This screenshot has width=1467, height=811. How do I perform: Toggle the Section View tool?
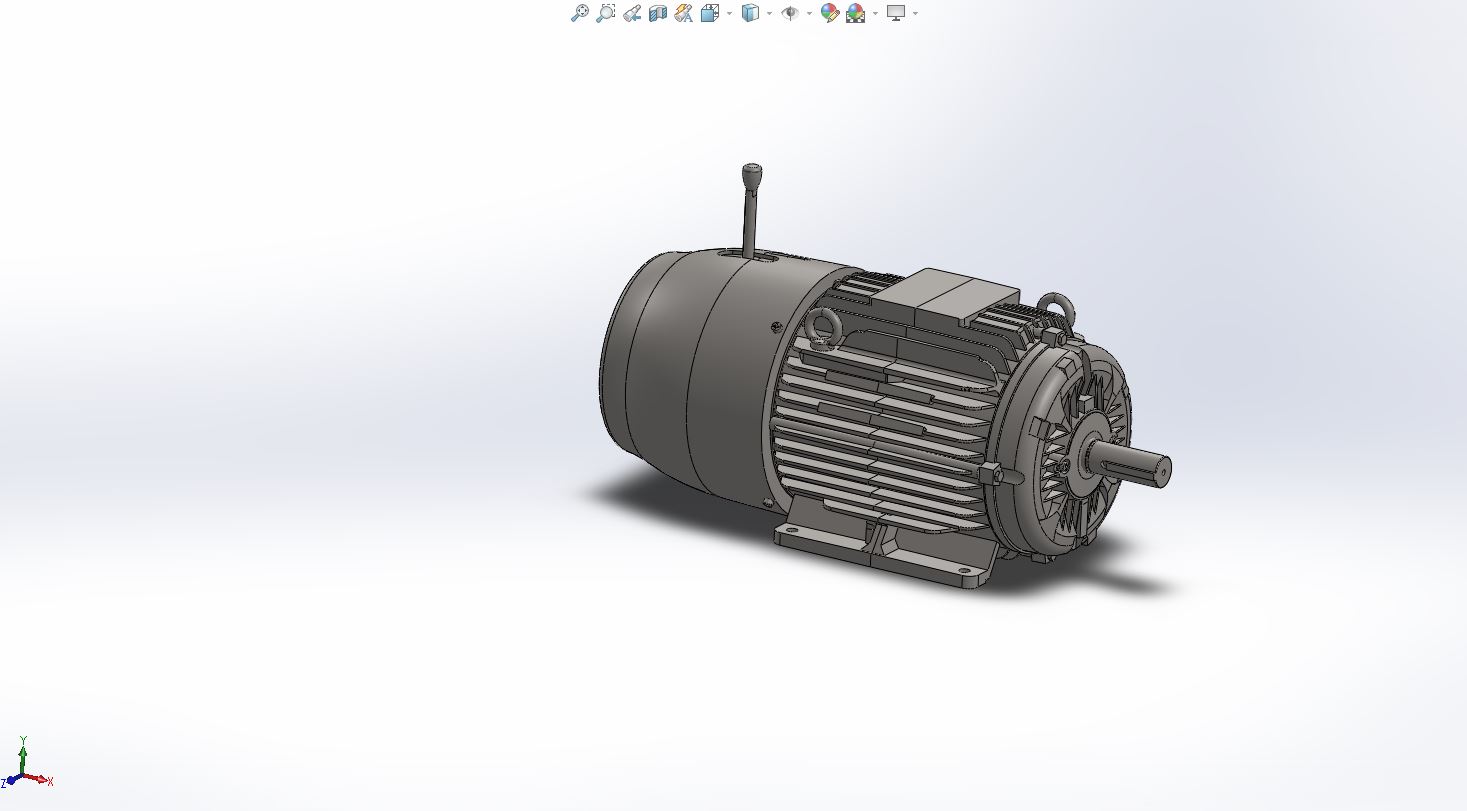658,13
